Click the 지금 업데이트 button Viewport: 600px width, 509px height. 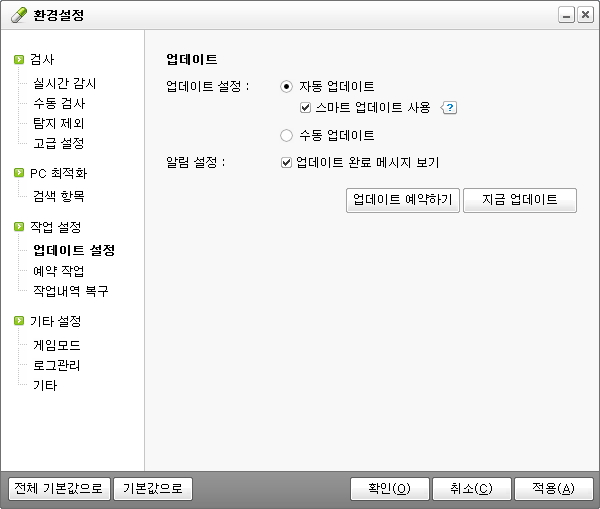(x=520, y=199)
